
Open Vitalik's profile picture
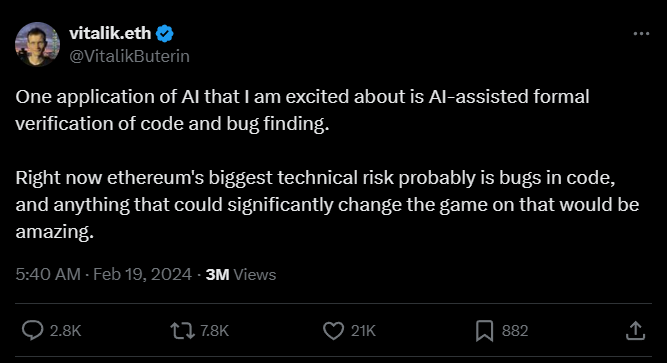(x=37, y=44)
